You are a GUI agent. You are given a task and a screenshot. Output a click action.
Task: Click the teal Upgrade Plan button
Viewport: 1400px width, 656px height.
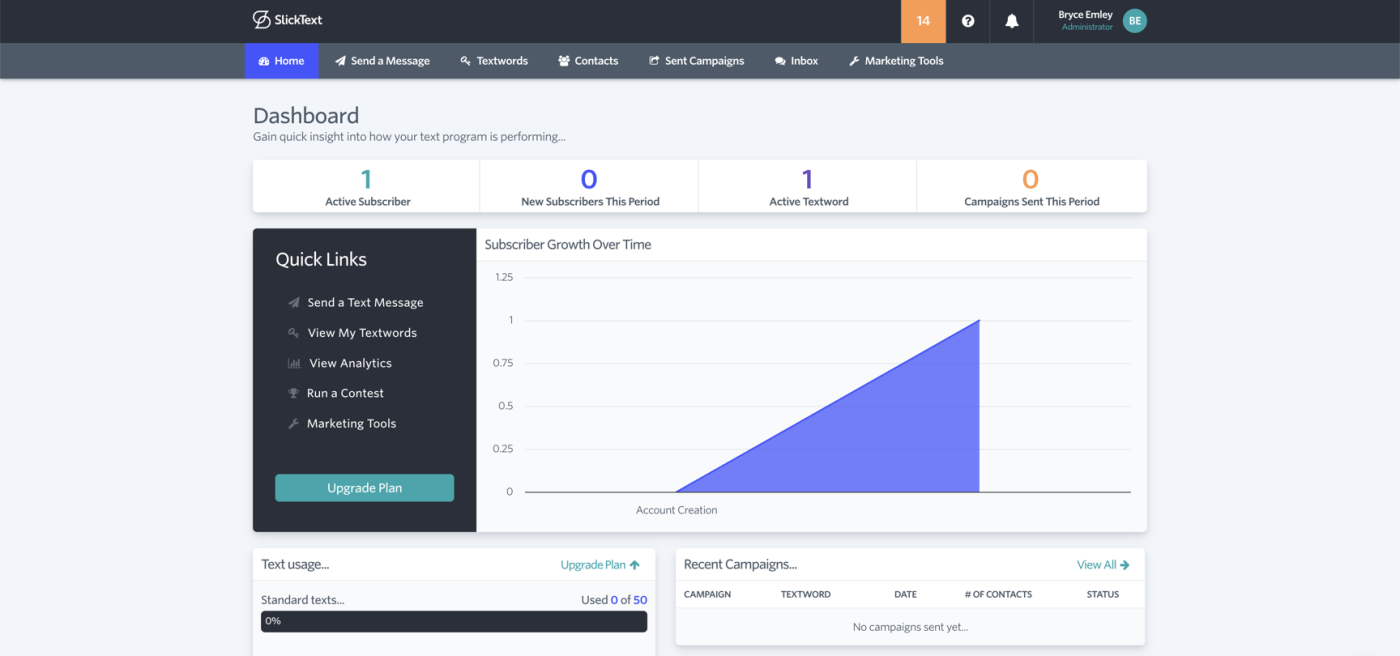point(364,488)
